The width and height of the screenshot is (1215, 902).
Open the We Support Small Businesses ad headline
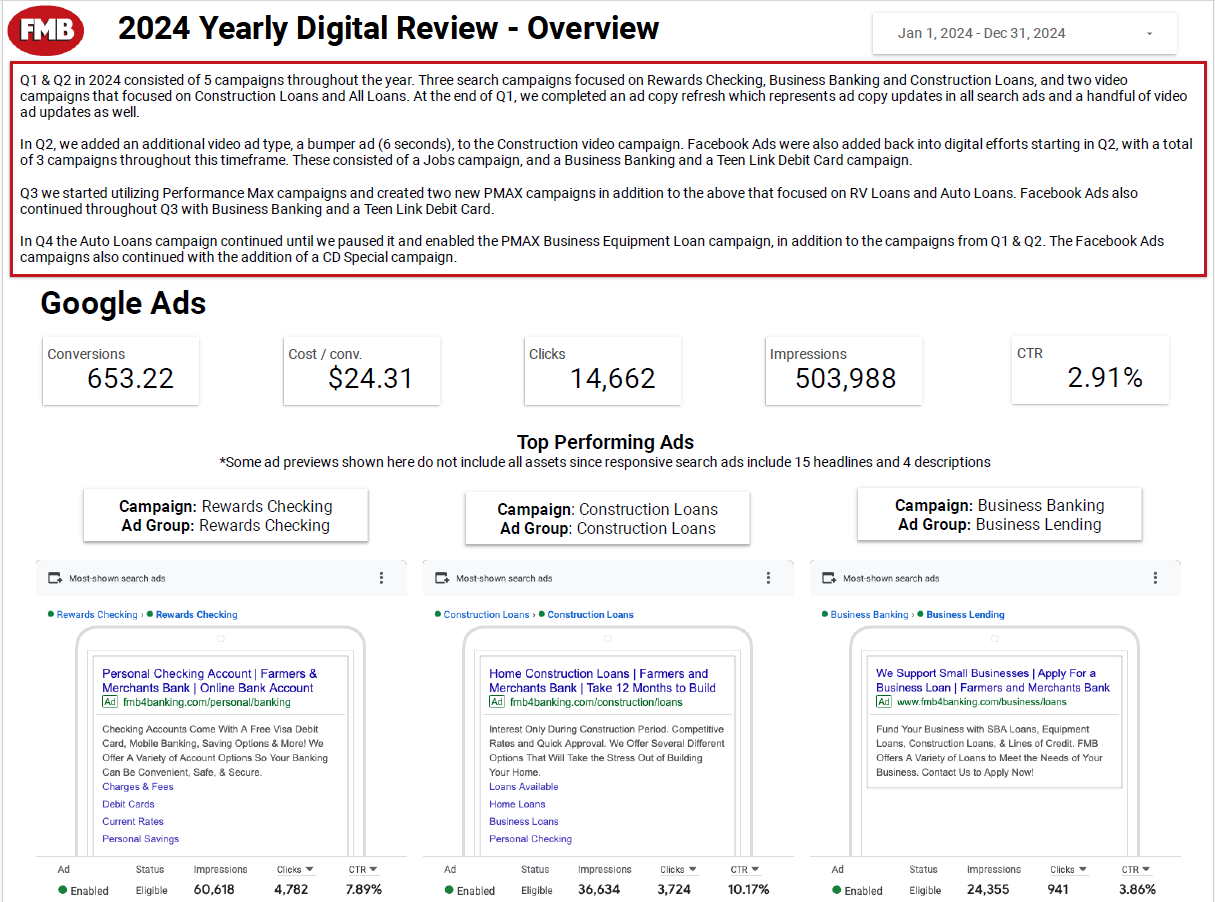(993, 680)
